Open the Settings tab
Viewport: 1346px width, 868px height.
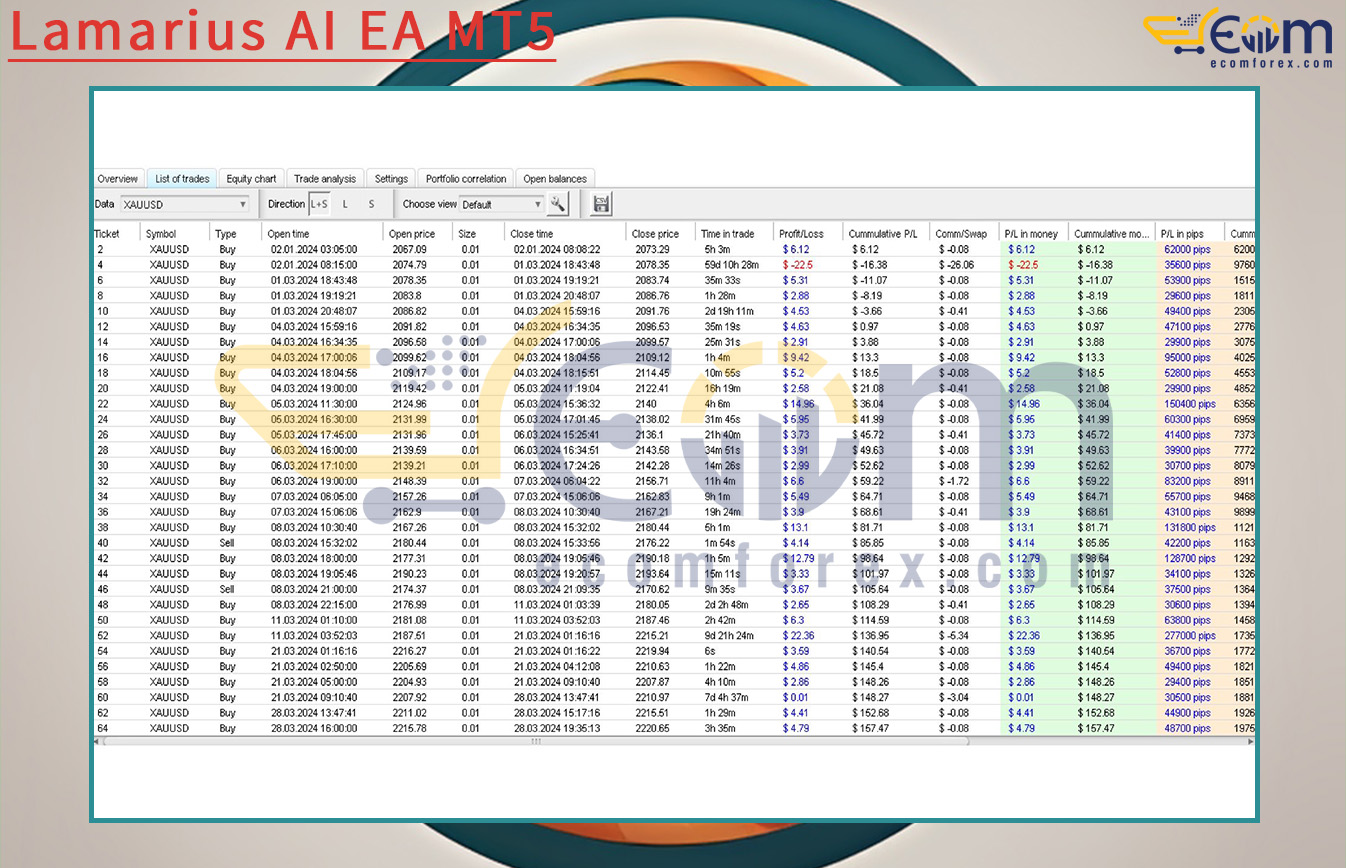[x=391, y=179]
